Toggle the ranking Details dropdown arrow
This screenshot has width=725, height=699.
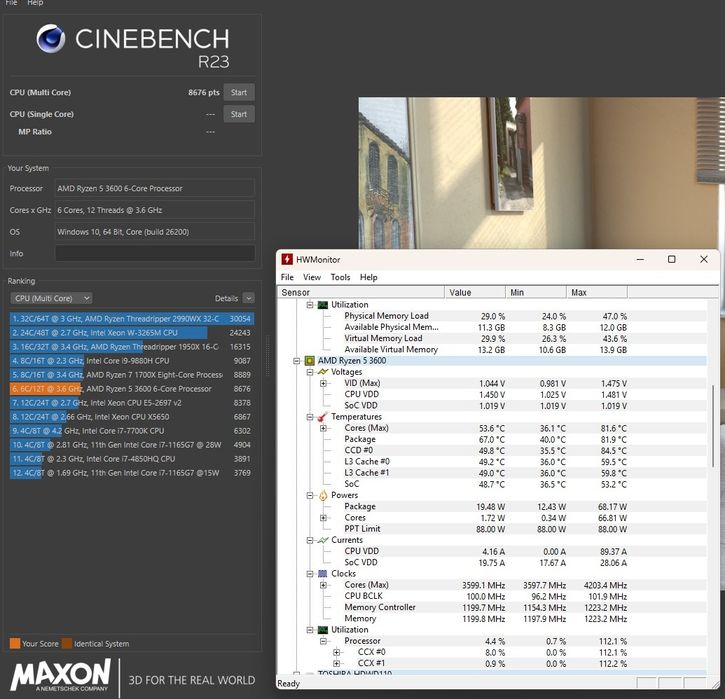click(248, 298)
